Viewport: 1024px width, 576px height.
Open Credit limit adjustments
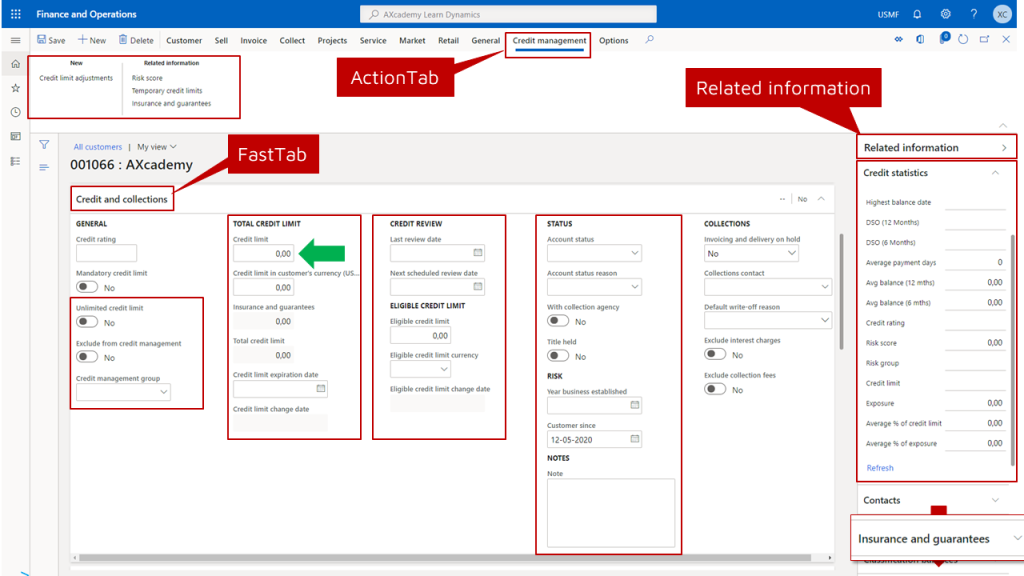[x=76, y=78]
